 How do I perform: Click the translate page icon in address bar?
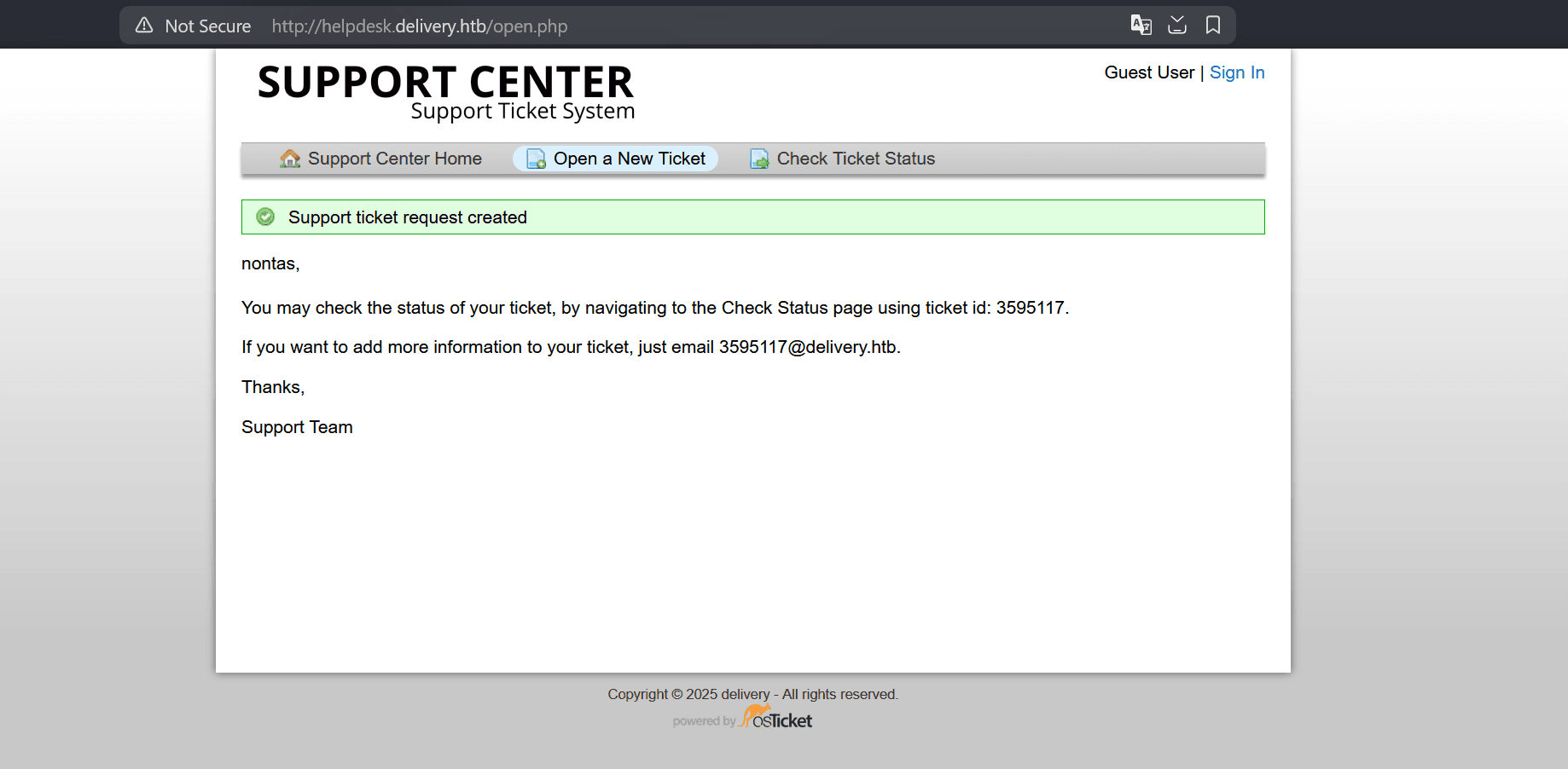tap(1141, 25)
